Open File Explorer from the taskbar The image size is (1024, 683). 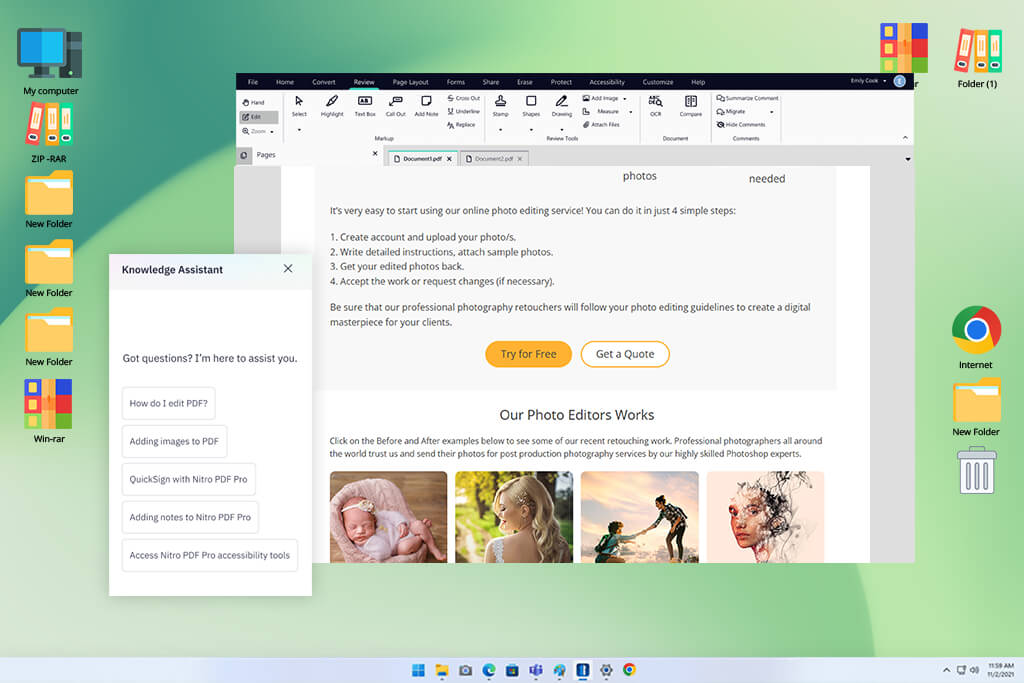442,670
